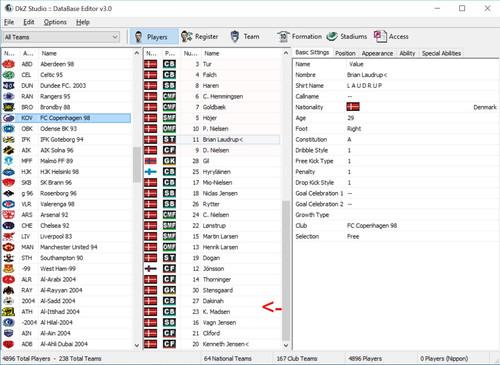Click the Arsenal 92 team crest
500x365 pixels.
click(x=9, y=215)
